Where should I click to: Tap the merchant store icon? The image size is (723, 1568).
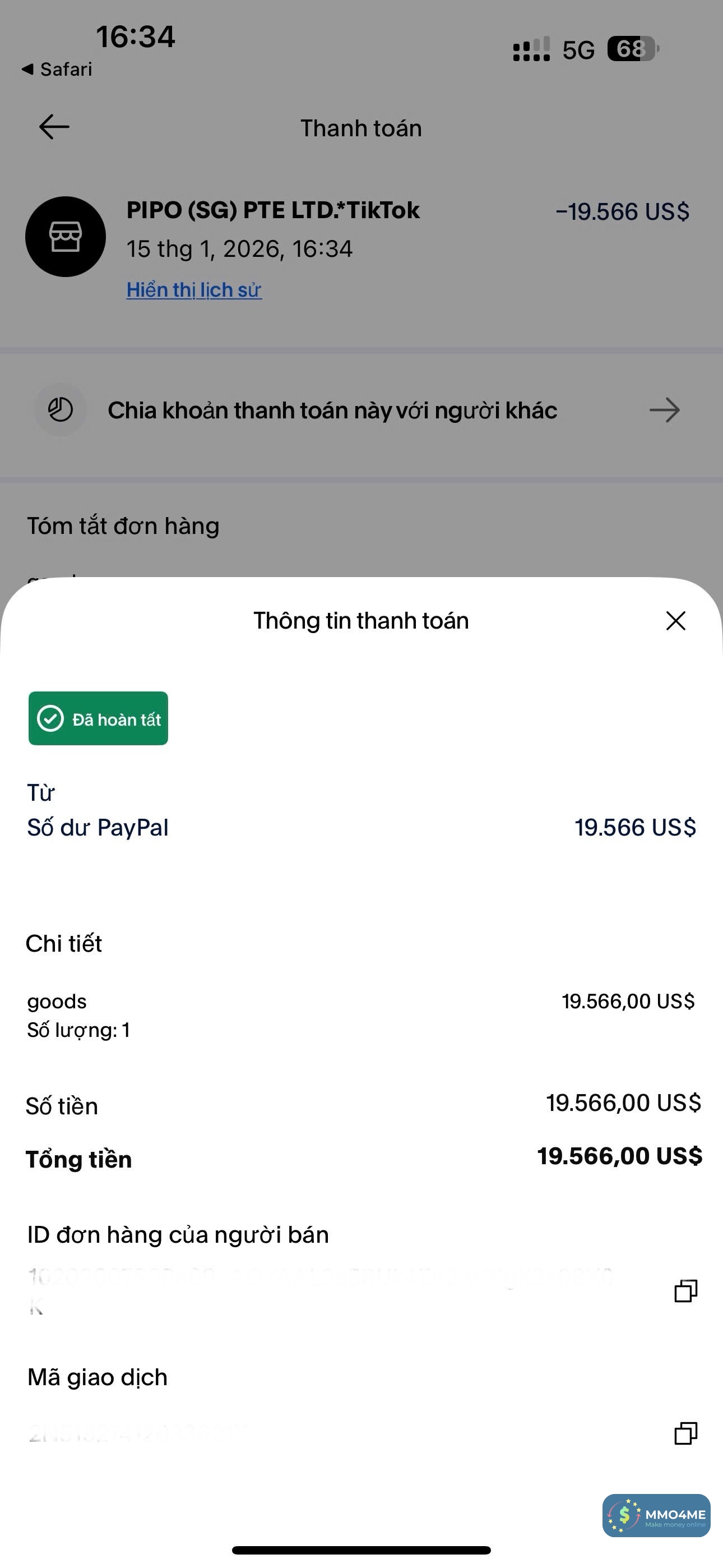tap(65, 237)
